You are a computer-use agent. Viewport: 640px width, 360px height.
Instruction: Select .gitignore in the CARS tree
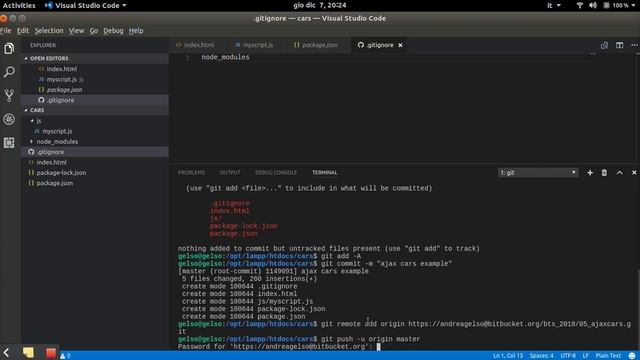(x=51, y=152)
